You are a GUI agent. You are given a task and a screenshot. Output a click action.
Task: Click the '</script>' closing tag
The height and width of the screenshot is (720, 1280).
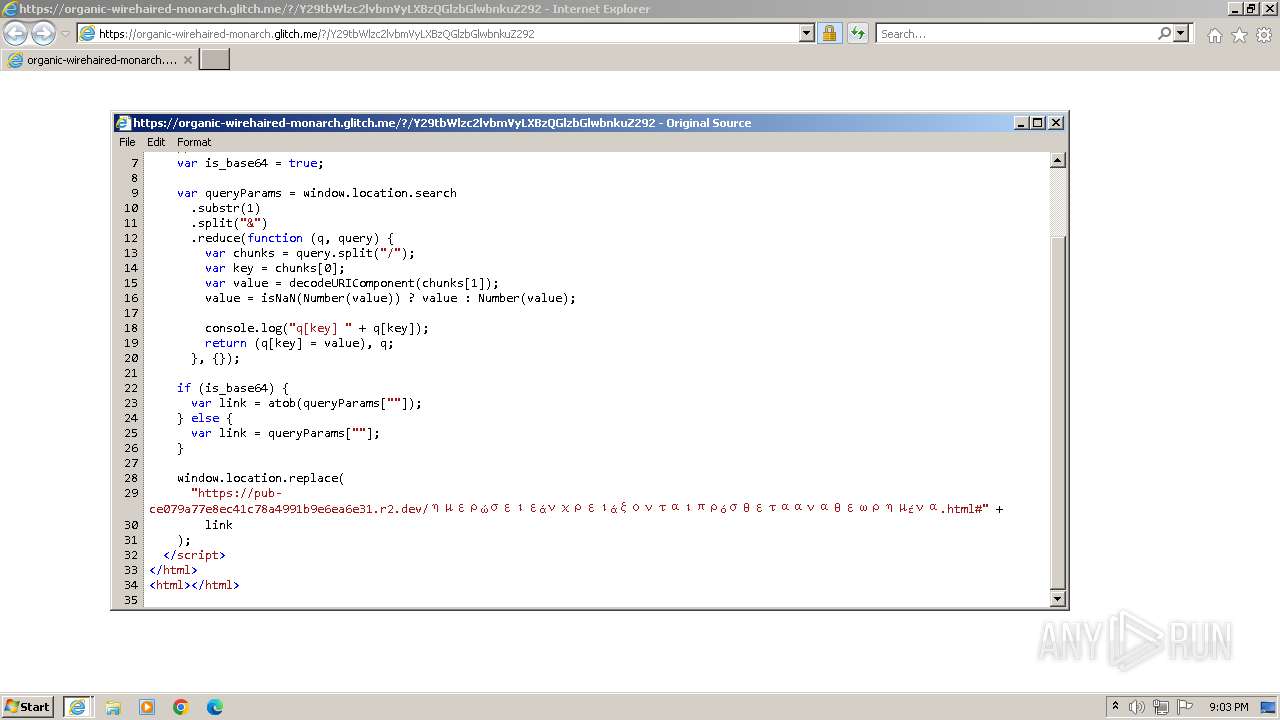(194, 555)
